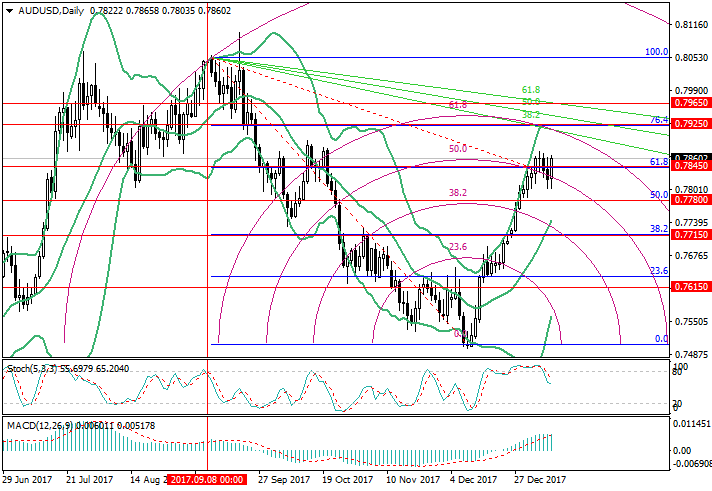Click the 0.80530 price axis value
The image size is (712, 491).
coord(692,58)
